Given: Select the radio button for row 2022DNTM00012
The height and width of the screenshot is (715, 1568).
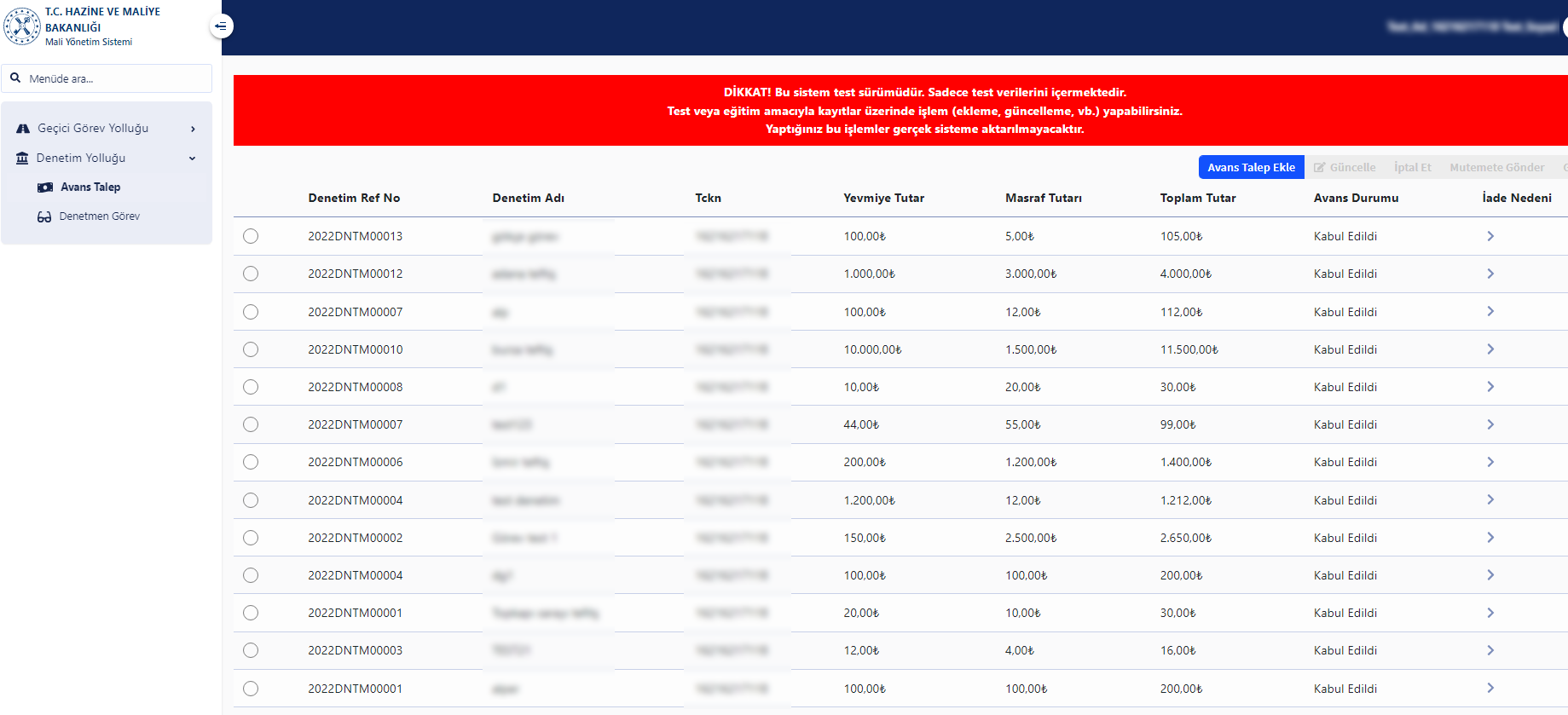Looking at the screenshot, I should point(251,274).
